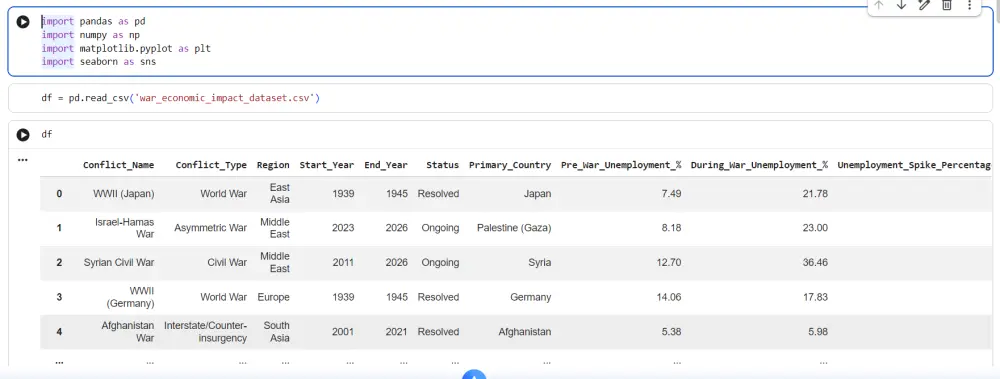Click the Conflict_Type column header
Screen dimensions: 1000x379
[211, 165]
